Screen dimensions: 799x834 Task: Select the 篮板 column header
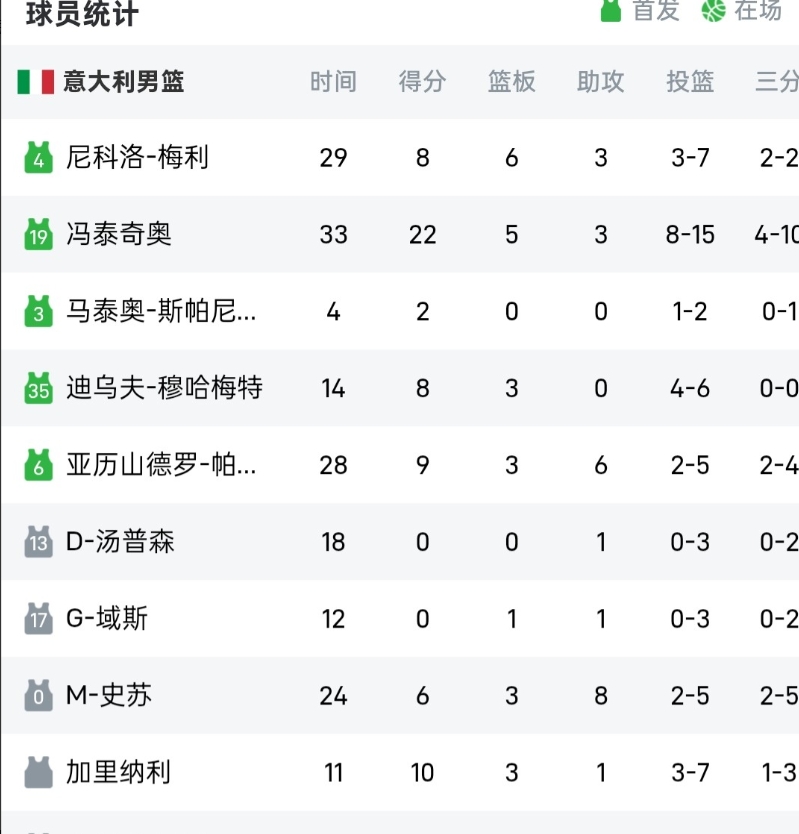512,82
